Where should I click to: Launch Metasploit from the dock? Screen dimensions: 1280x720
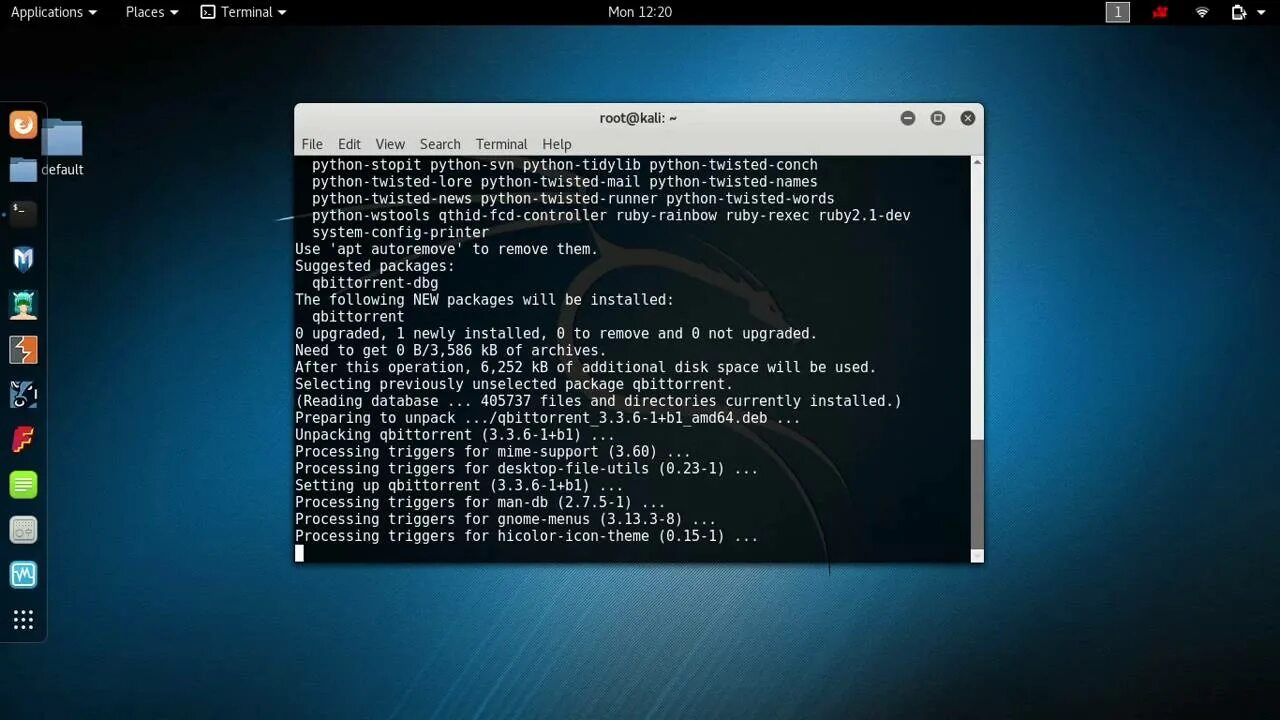pos(23,259)
